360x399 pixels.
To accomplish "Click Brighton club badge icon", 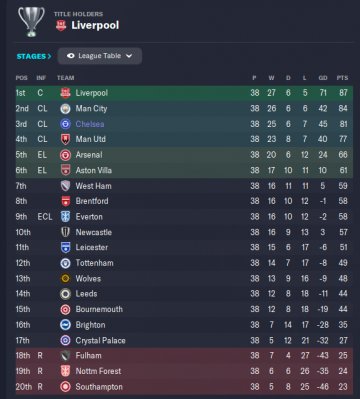I will coord(65,325).
